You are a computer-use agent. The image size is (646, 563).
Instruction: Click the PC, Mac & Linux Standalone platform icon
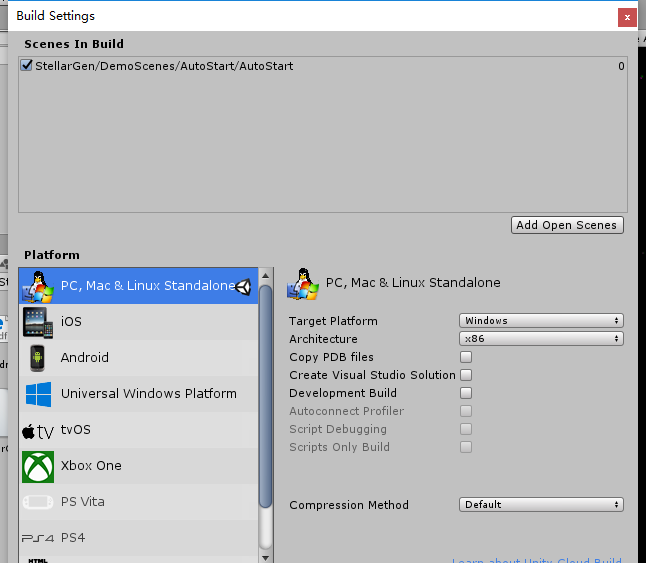(38, 287)
